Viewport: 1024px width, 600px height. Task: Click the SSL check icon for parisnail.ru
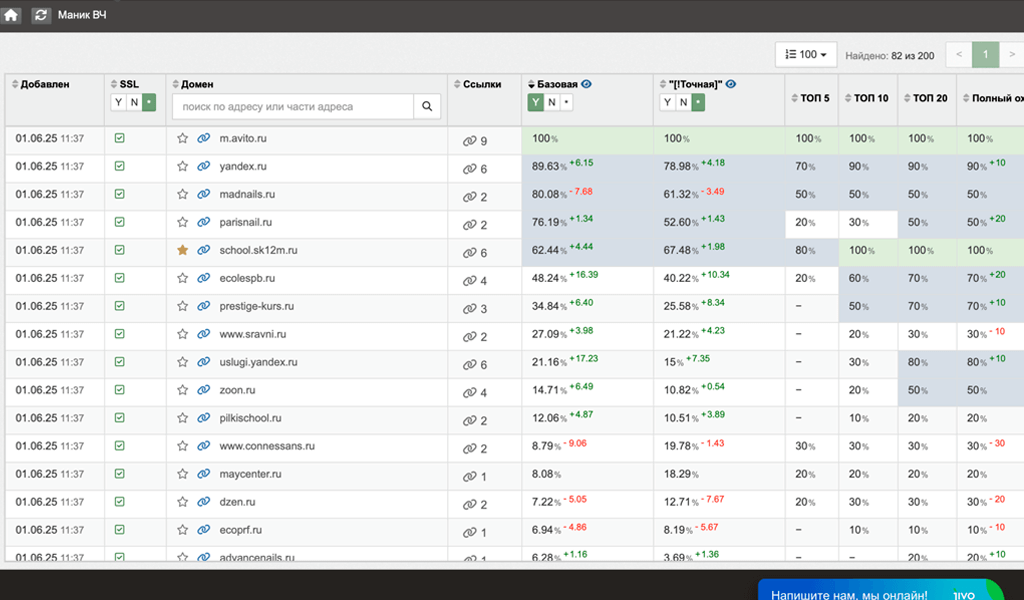pos(120,222)
